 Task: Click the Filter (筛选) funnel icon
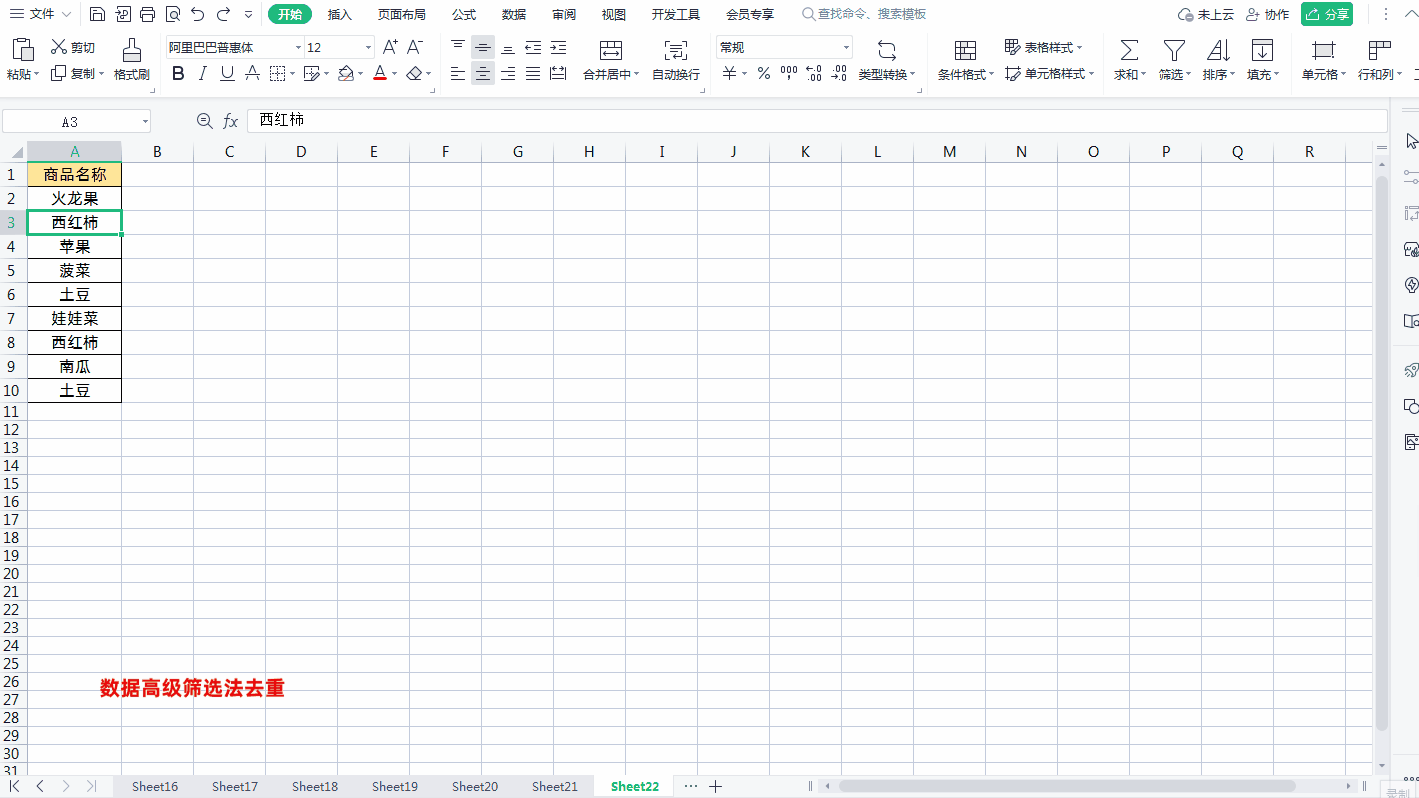(x=1173, y=51)
